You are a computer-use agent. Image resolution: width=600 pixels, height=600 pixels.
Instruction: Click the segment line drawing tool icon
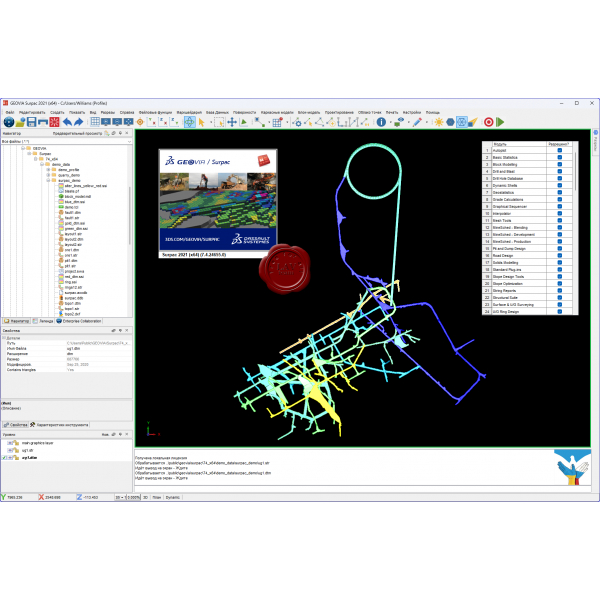[260, 122]
